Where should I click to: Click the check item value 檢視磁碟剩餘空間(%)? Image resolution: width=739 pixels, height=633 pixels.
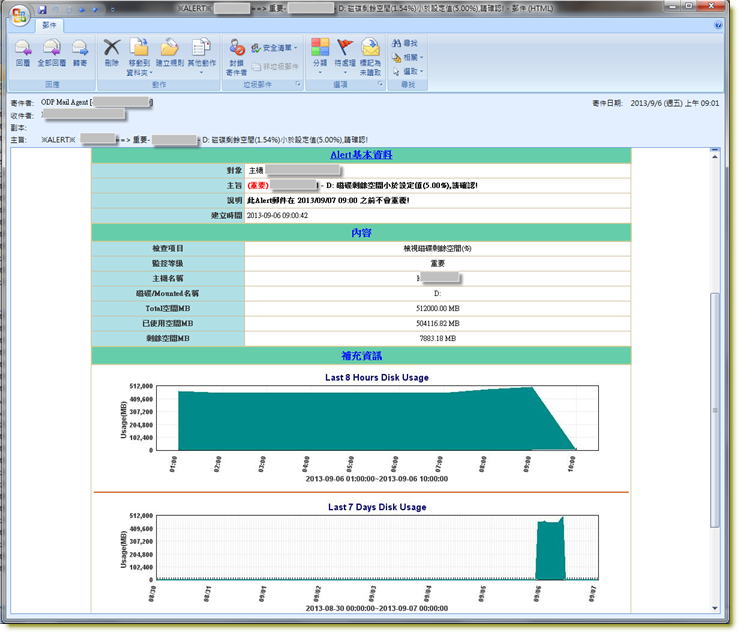click(437, 248)
